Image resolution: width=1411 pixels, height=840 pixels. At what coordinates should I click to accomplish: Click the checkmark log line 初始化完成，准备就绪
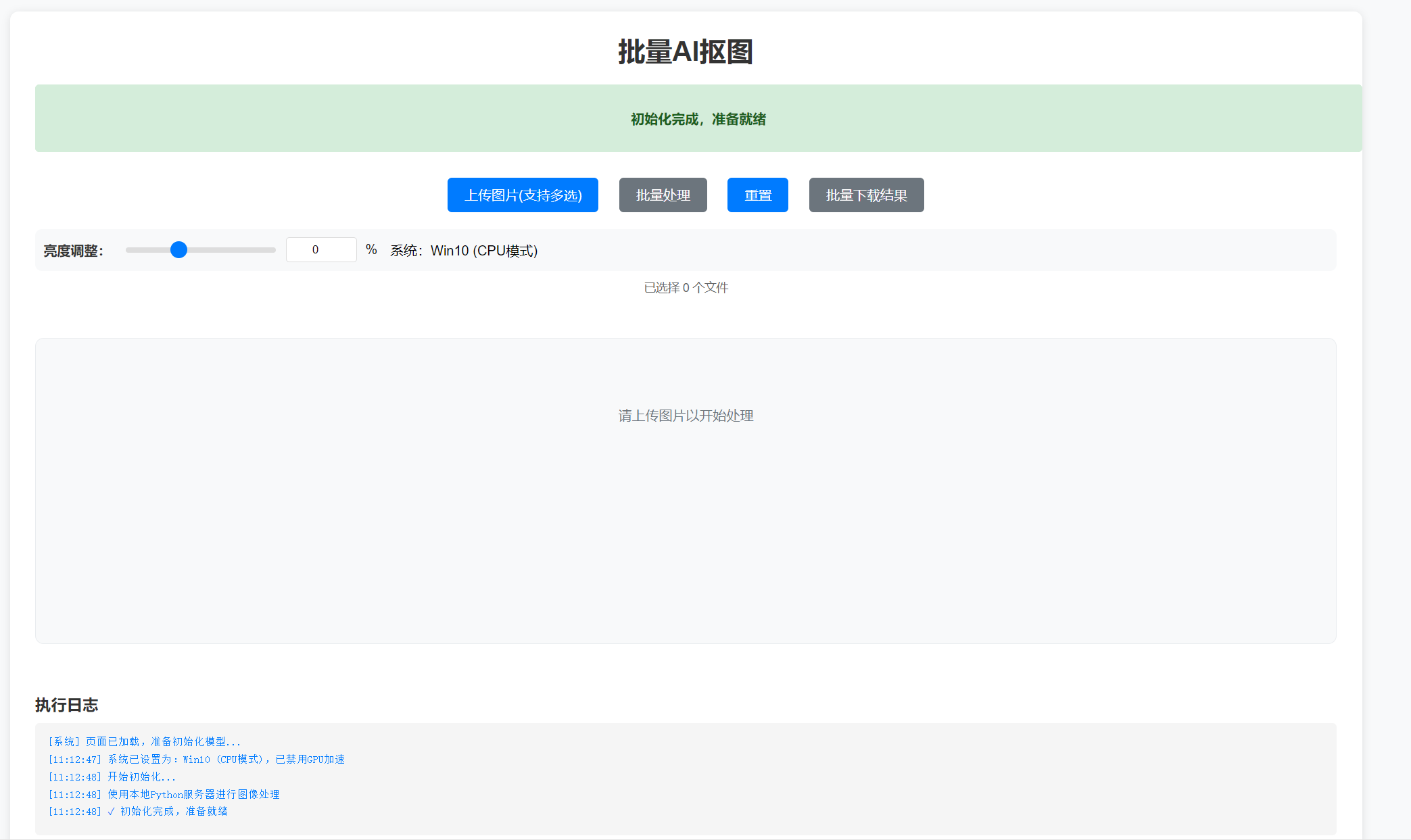[x=138, y=811]
